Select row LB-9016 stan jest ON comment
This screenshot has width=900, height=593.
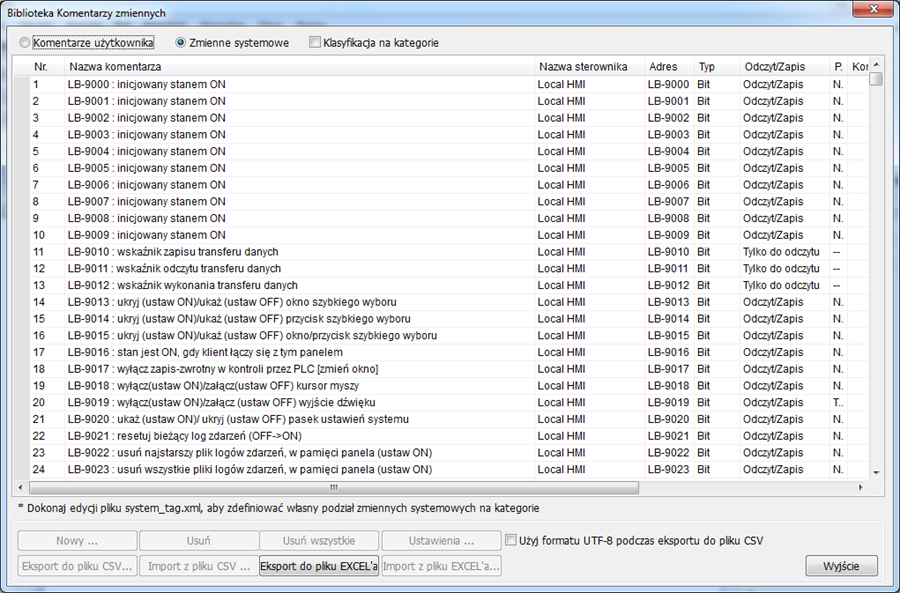pos(440,352)
